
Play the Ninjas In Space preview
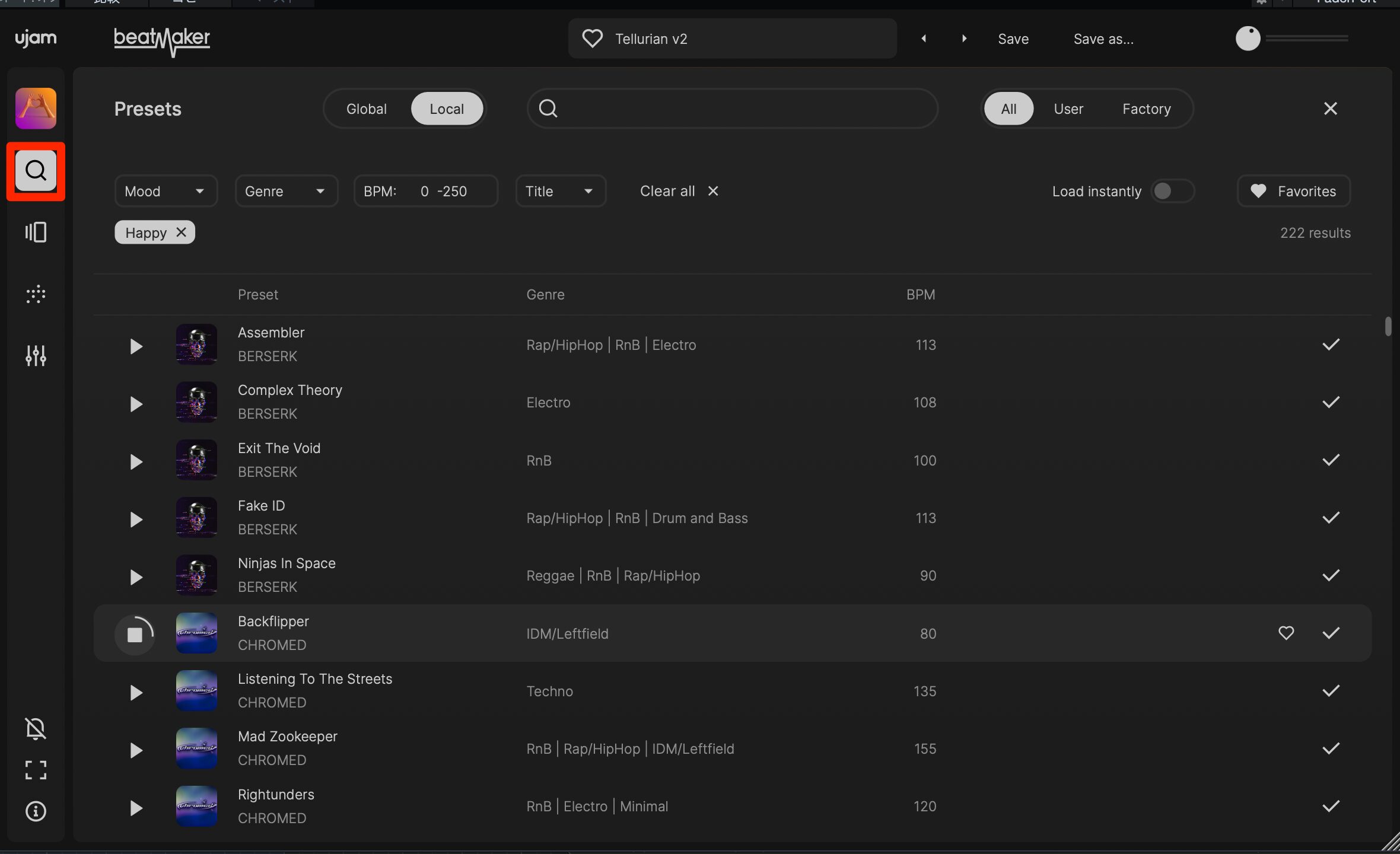coord(136,577)
